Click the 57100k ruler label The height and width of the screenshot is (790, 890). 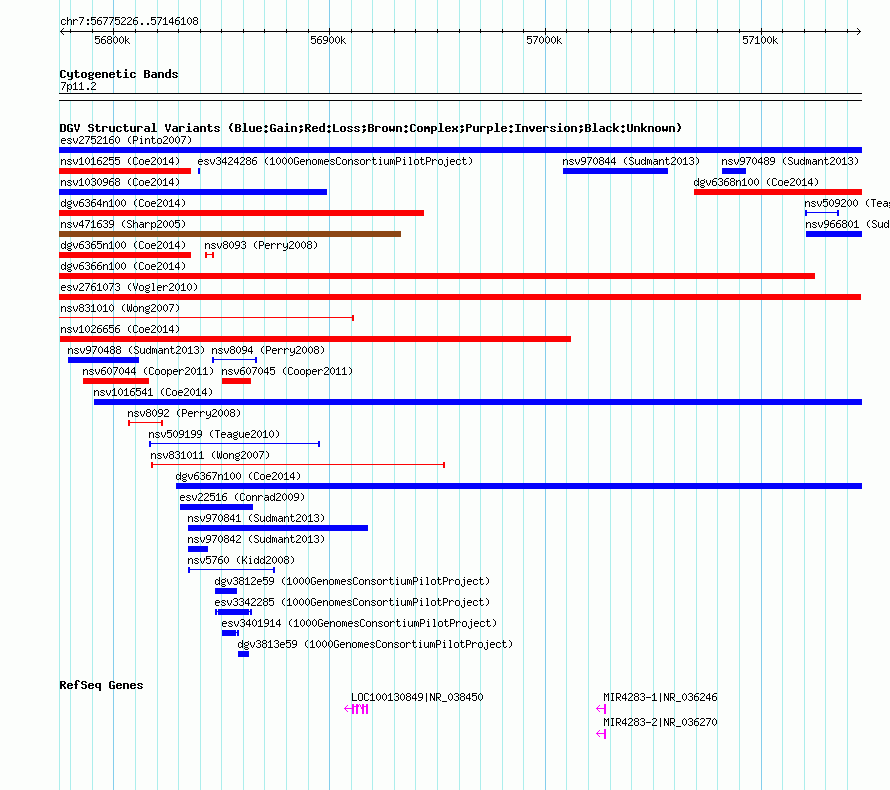[x=760, y=40]
